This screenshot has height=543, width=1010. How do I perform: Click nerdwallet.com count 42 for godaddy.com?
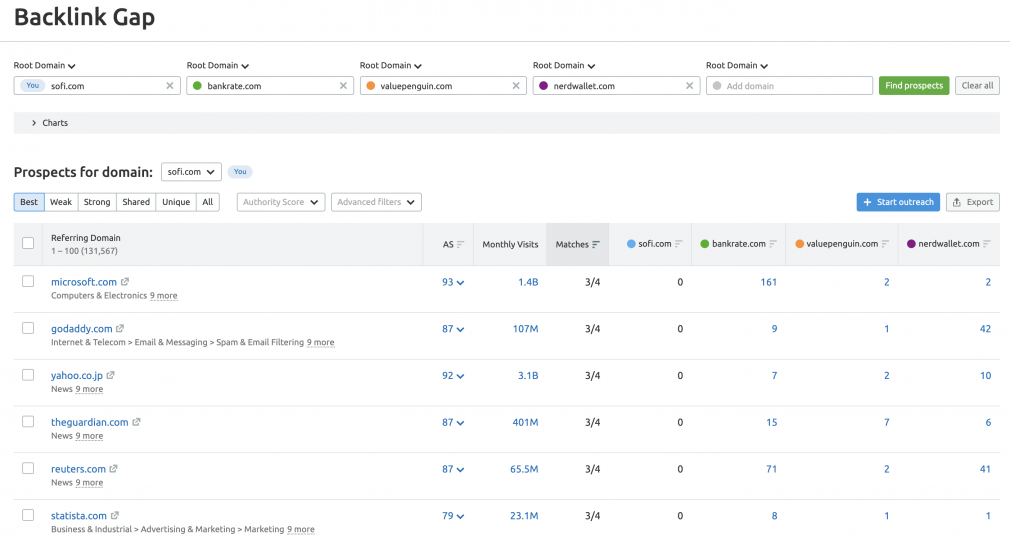[985, 329]
